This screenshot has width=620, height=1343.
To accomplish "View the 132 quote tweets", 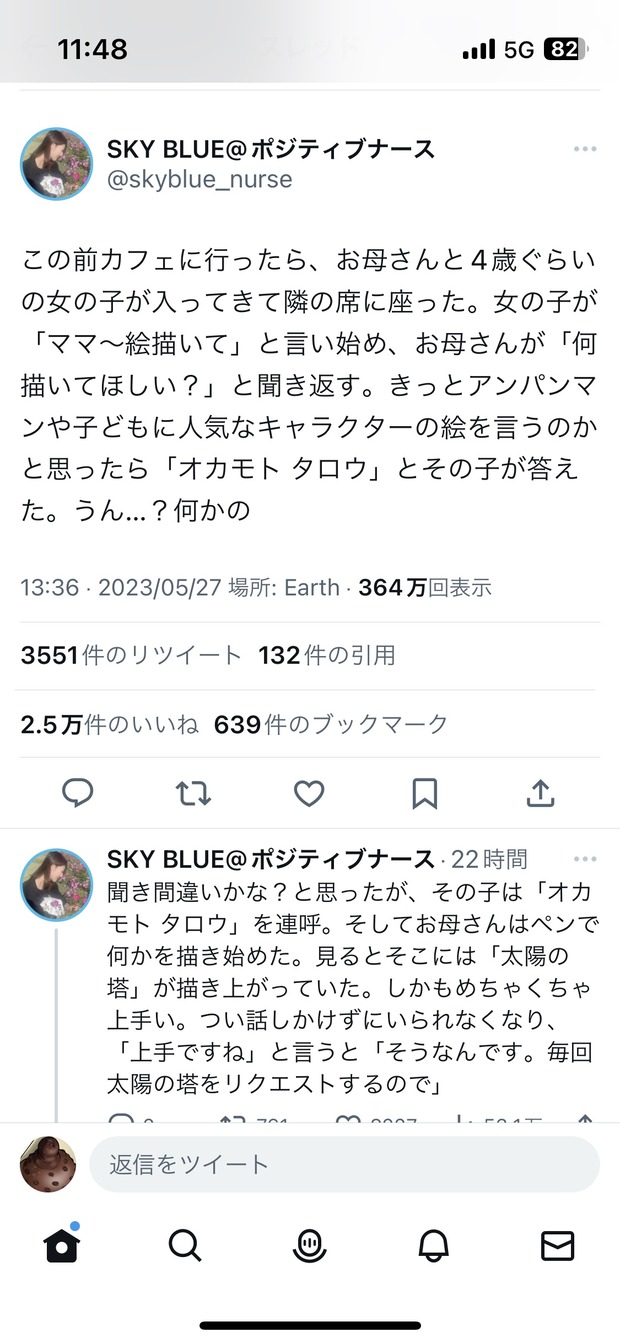I will 327,655.
